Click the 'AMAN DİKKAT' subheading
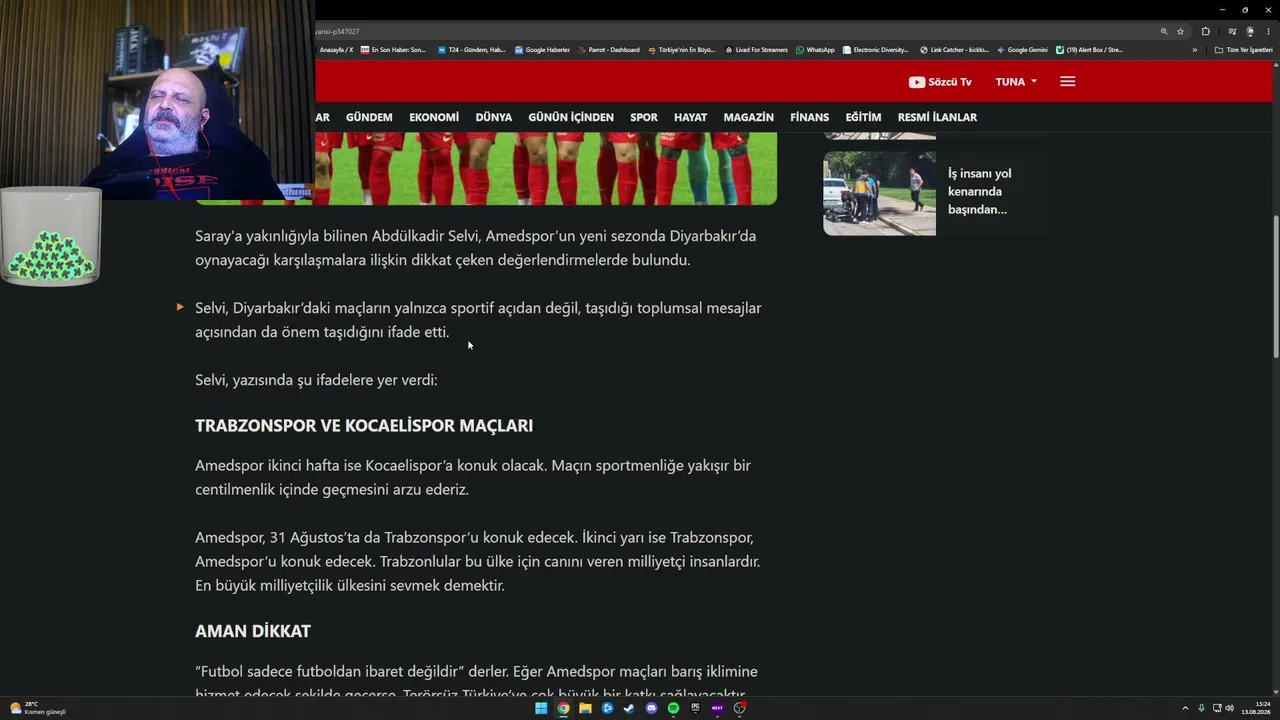This screenshot has width=1280, height=720. [253, 631]
